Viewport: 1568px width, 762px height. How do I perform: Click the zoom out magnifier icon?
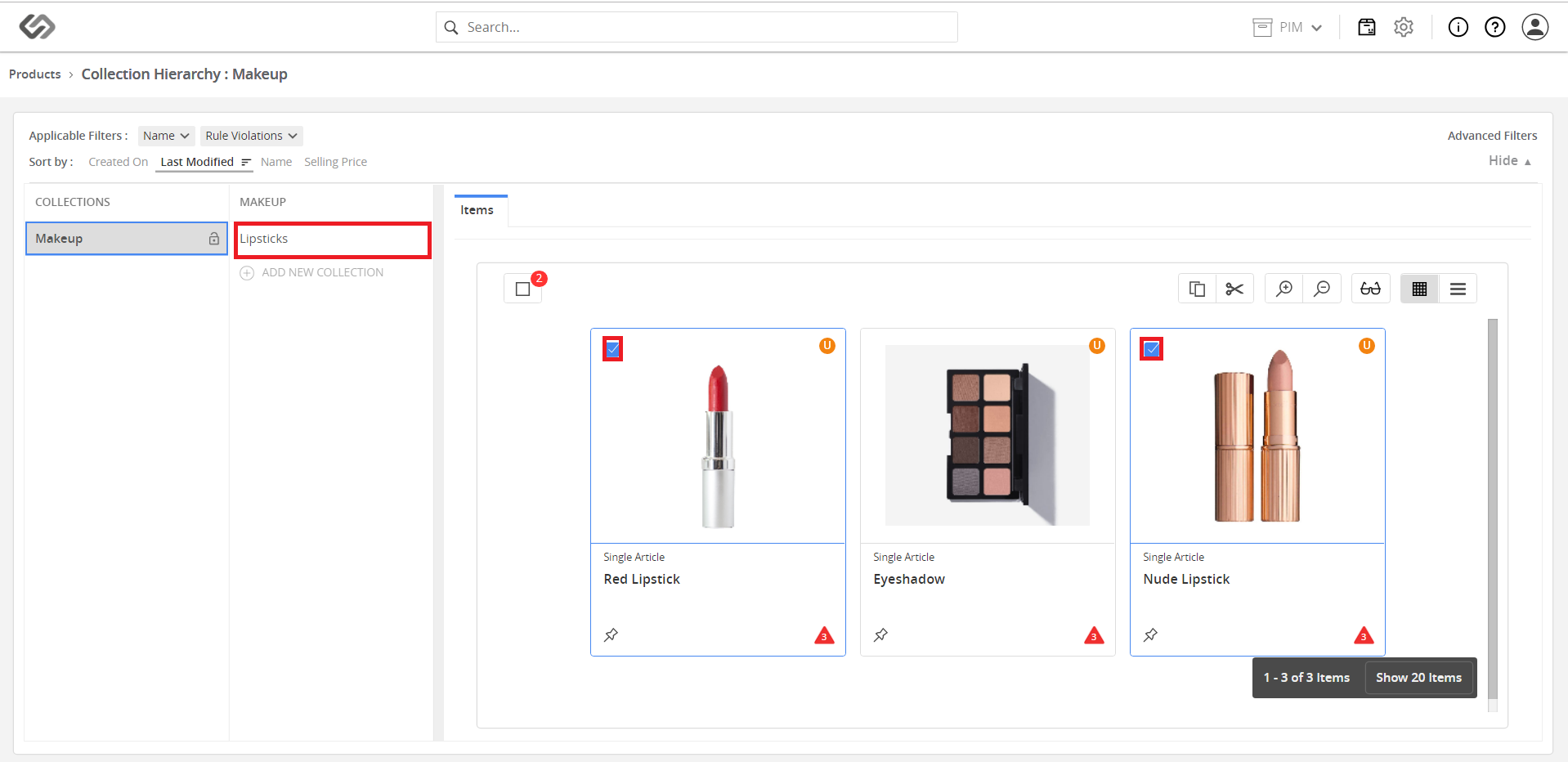(x=1322, y=289)
